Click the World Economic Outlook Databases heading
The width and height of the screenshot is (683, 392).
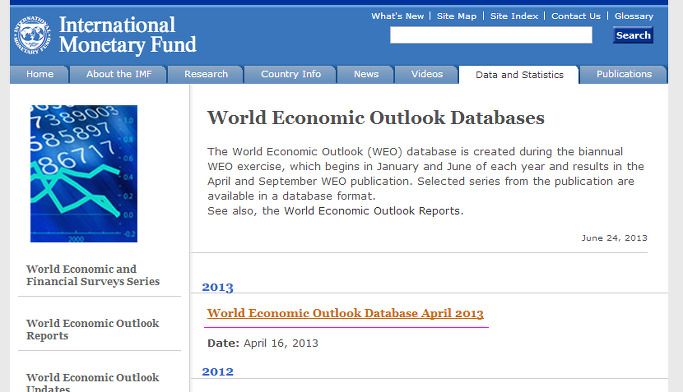point(375,118)
